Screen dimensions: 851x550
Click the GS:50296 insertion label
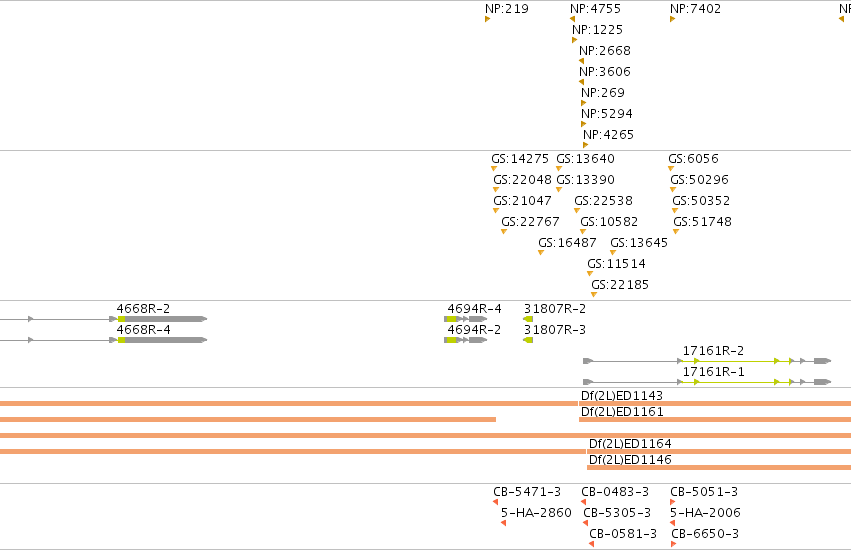point(699,180)
